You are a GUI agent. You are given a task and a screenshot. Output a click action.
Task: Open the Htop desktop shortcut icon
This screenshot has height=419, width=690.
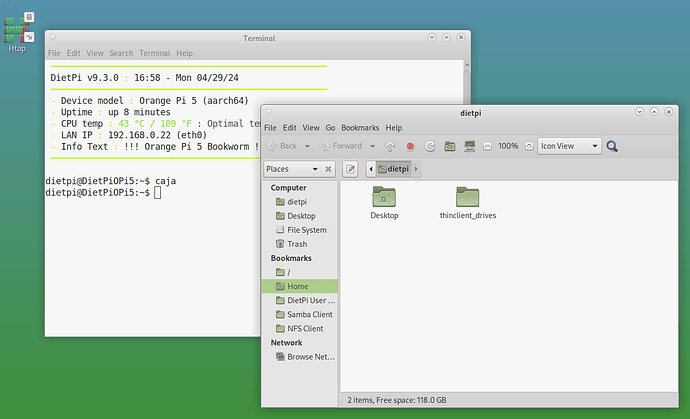pyautogui.click(x=18, y=32)
